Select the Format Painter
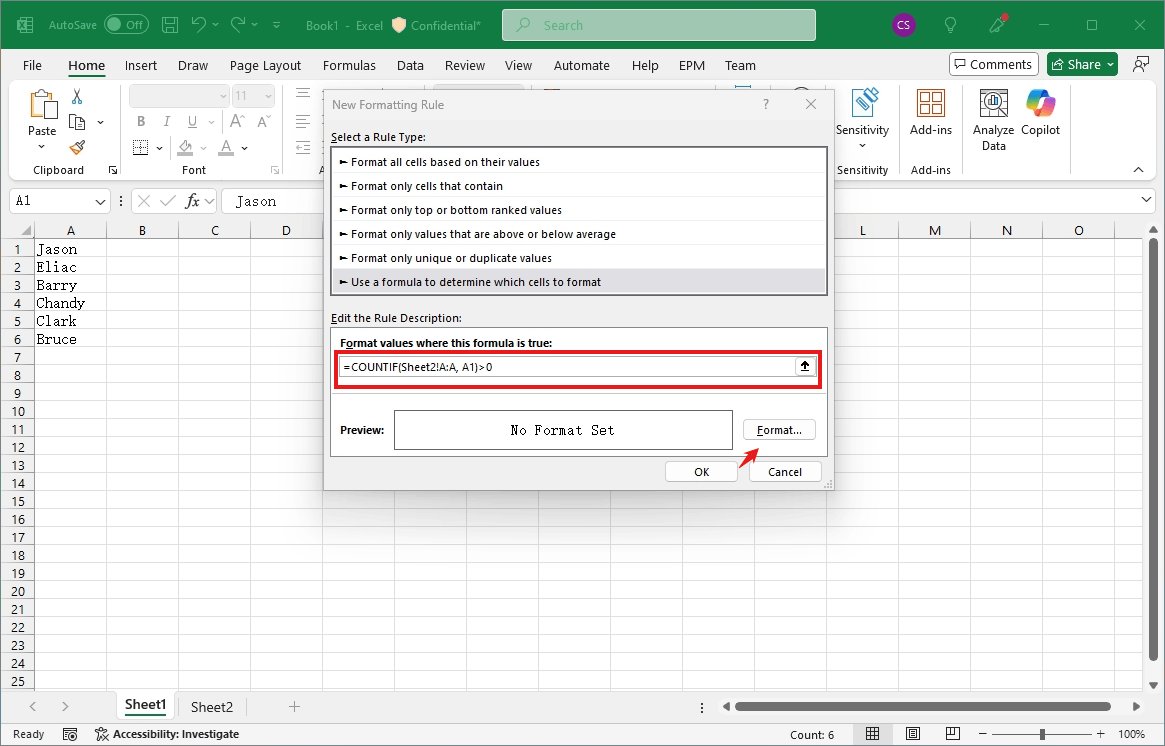This screenshot has height=746, width=1165. pyautogui.click(x=77, y=147)
